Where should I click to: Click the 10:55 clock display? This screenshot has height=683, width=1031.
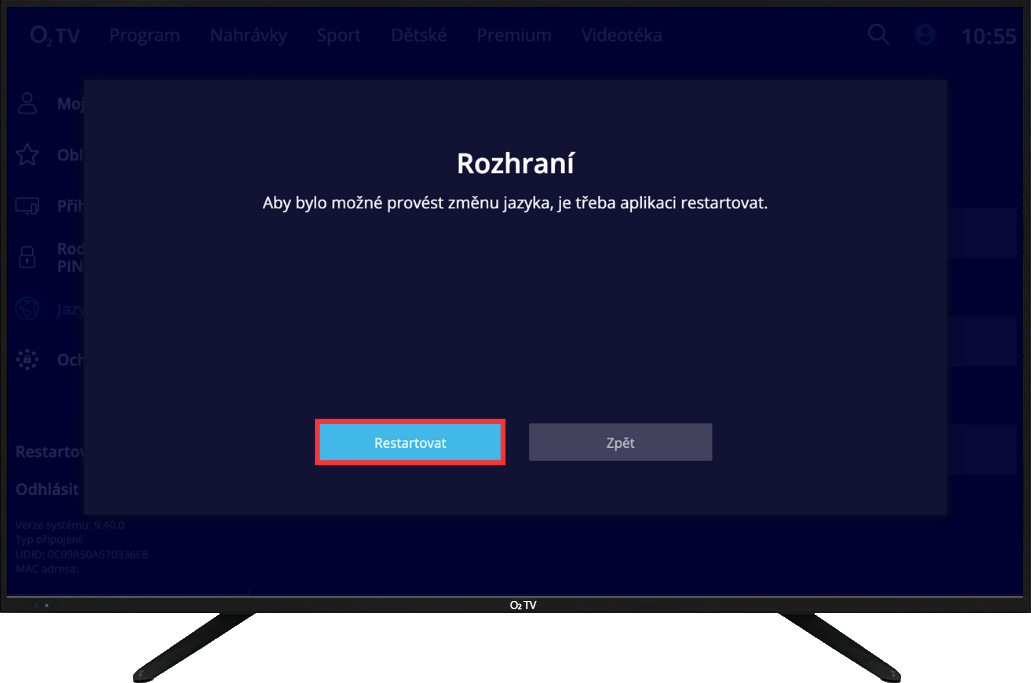click(x=988, y=37)
